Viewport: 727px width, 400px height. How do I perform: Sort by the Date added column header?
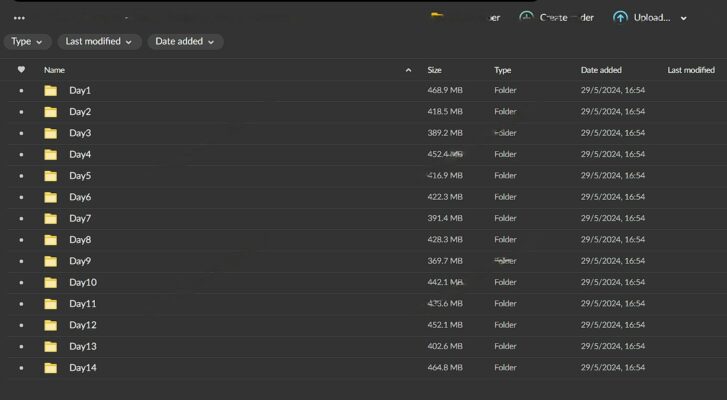[x=601, y=70]
